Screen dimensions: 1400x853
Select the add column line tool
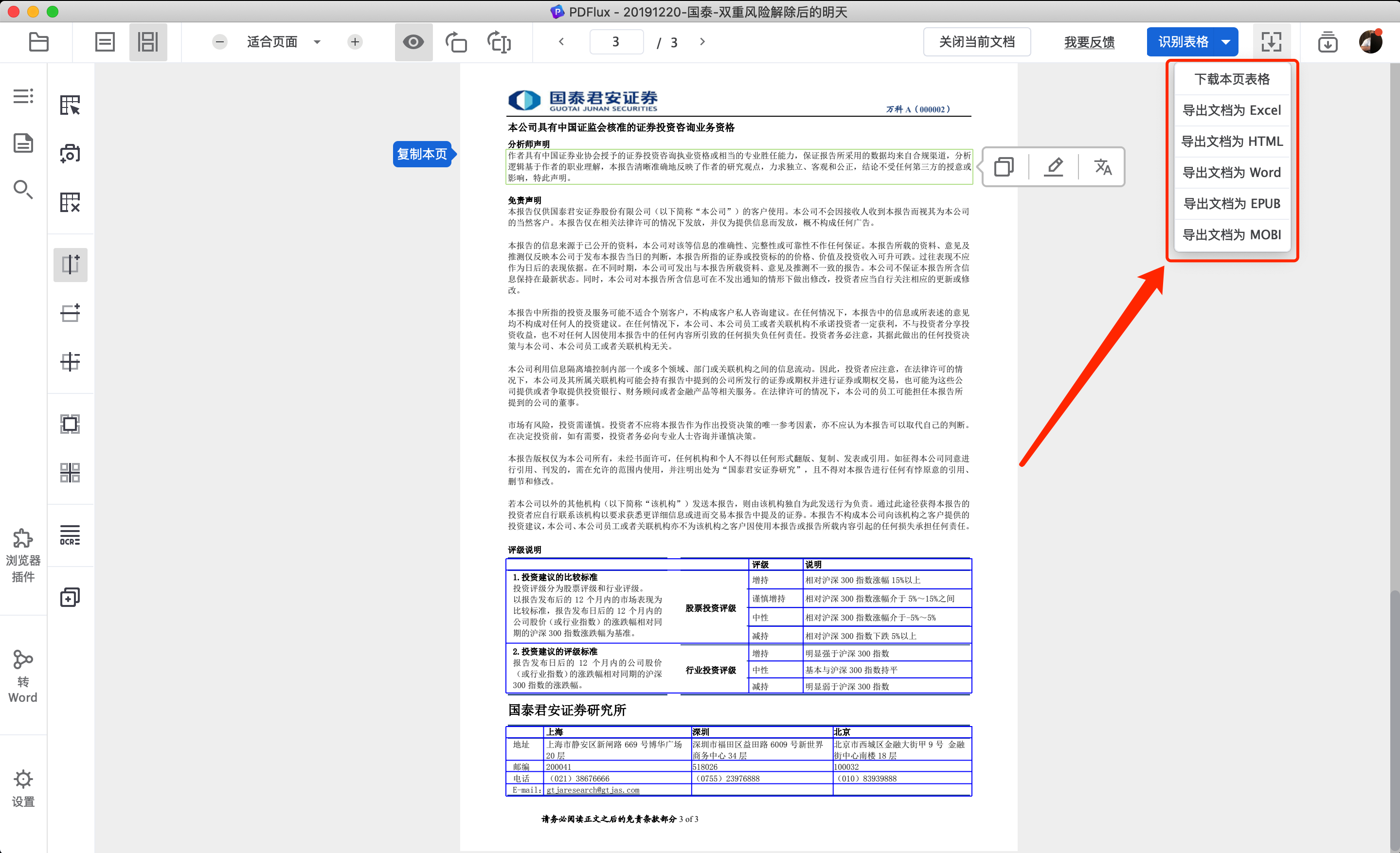[x=70, y=265]
